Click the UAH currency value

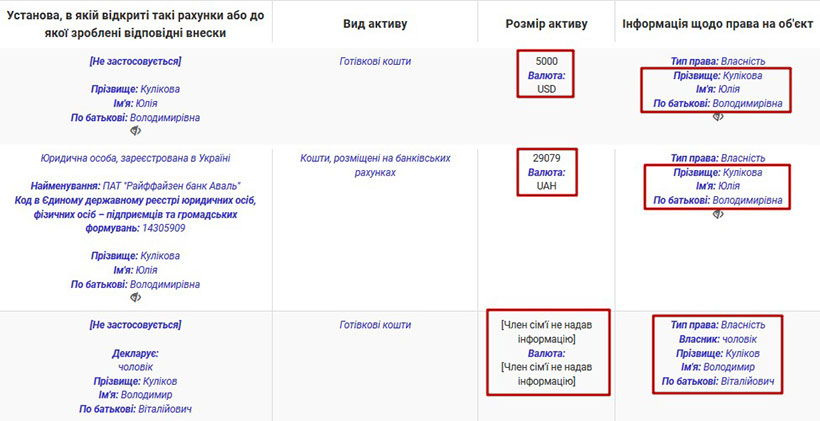point(546,186)
